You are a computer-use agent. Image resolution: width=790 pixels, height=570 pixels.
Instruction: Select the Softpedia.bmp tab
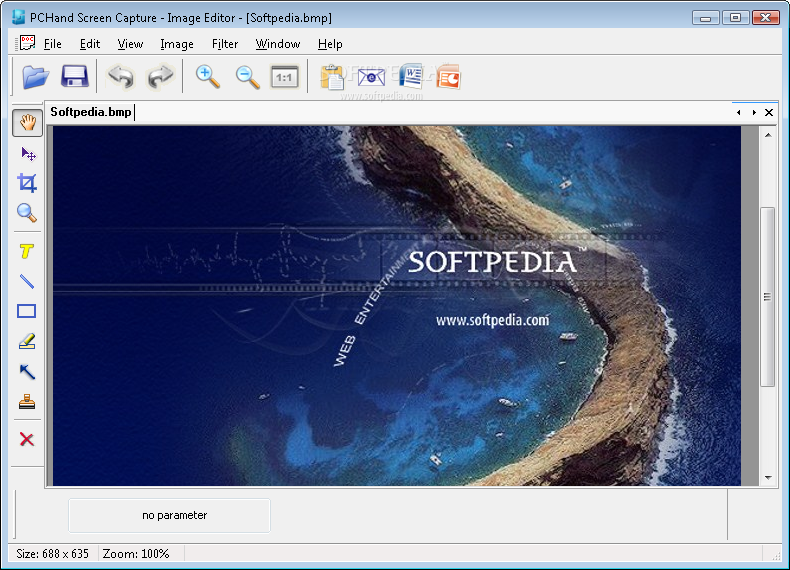pyautogui.click(x=91, y=112)
